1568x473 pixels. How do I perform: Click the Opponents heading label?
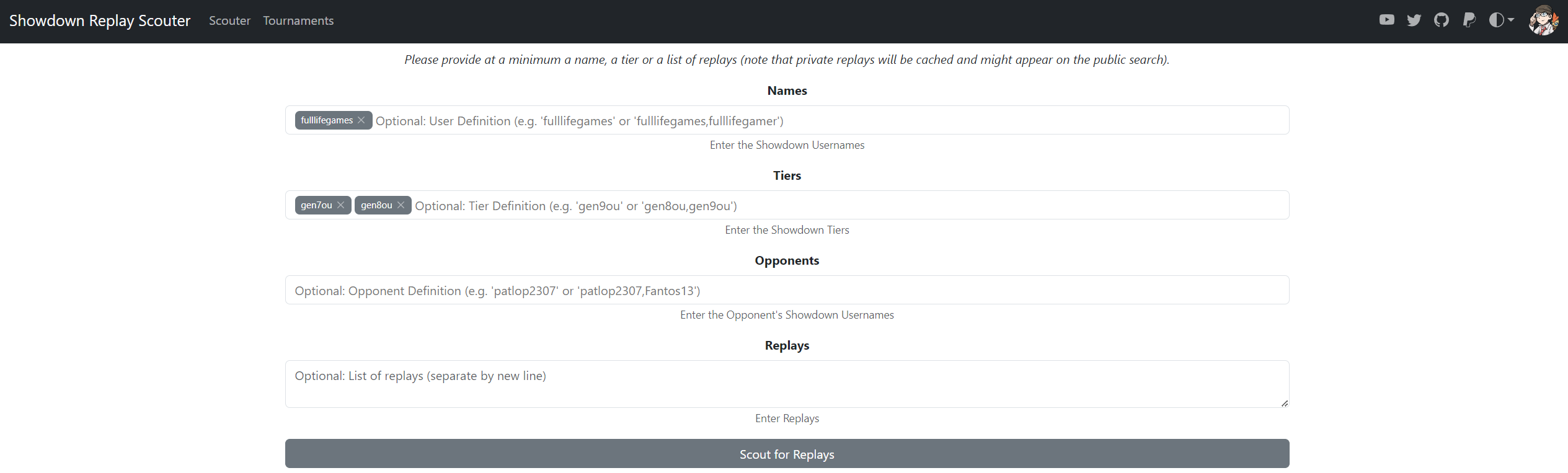pos(787,260)
